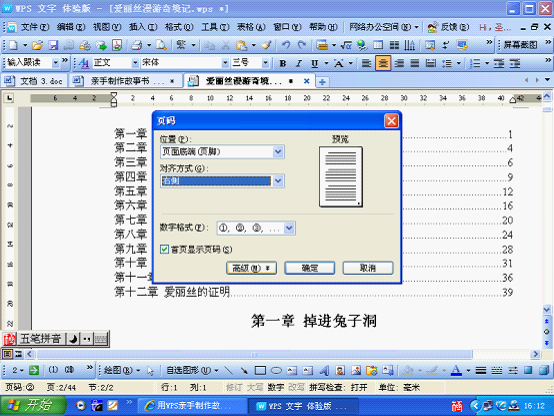The image size is (554, 416).
Task: Toggle Underline formatting
Action: click(x=314, y=63)
